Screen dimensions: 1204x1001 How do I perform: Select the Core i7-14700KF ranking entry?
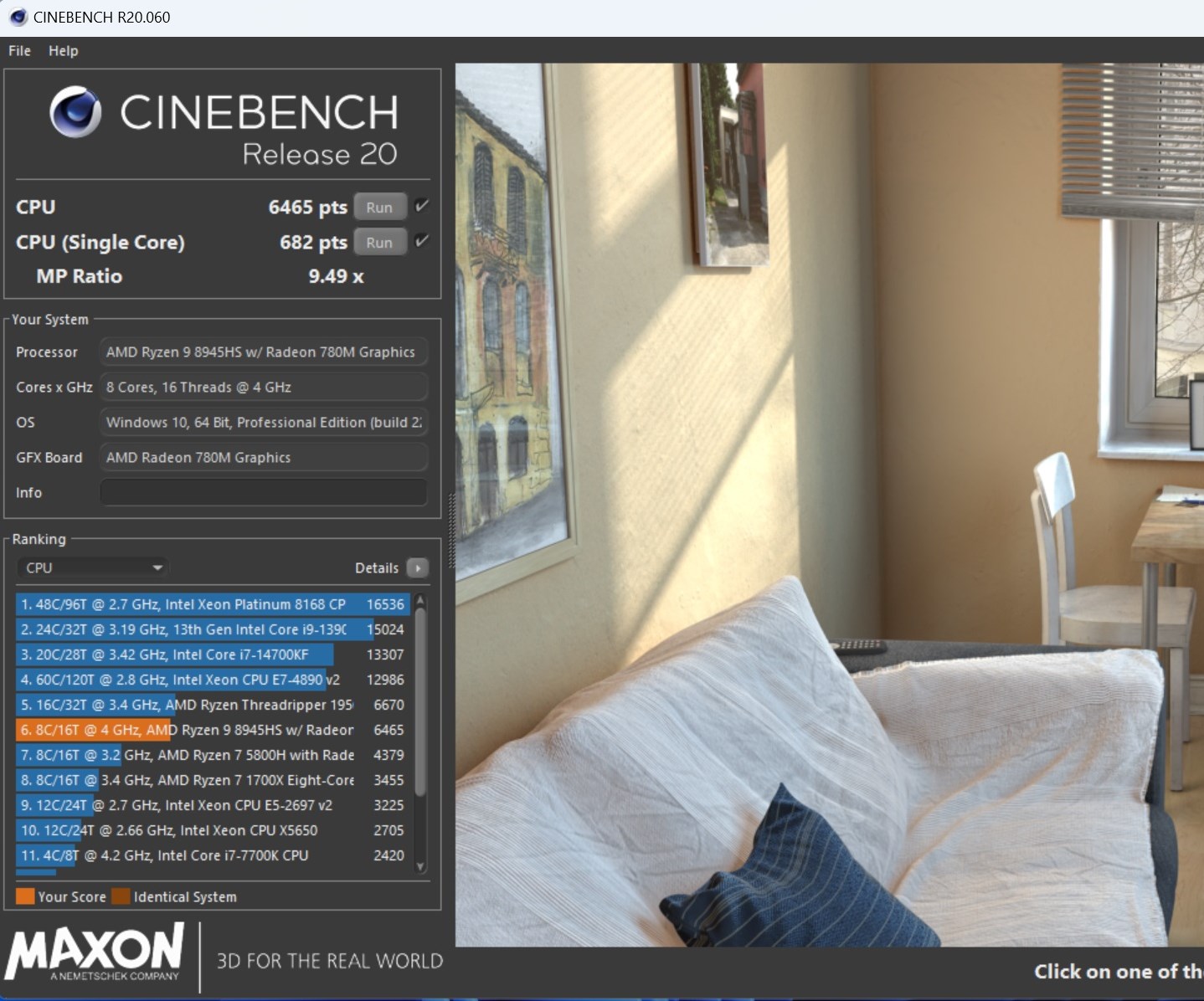pyautogui.click(x=213, y=654)
